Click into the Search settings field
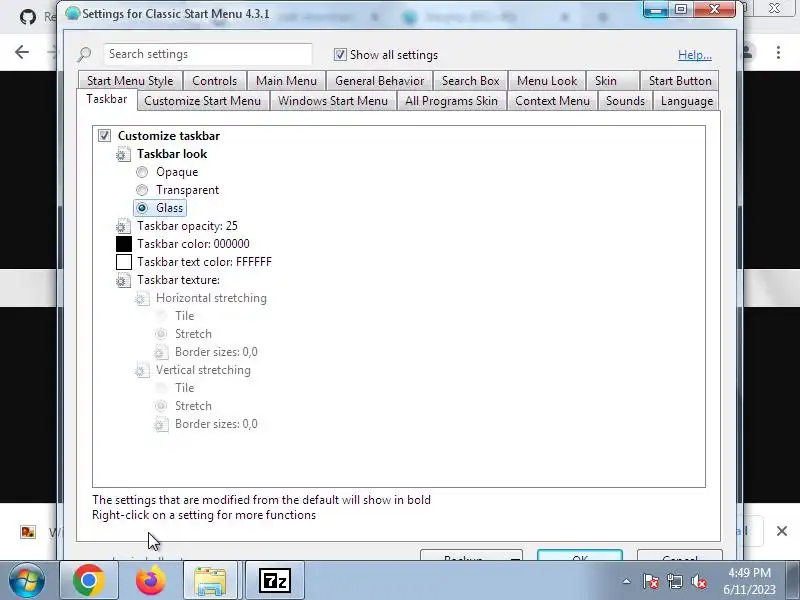This screenshot has width=800, height=600. (x=208, y=54)
